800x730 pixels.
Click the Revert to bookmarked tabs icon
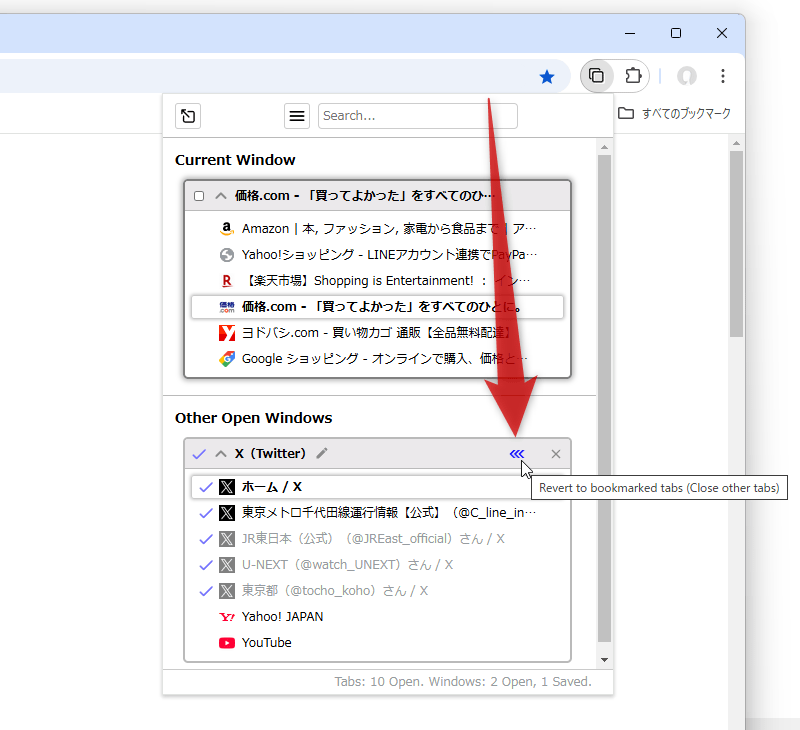point(517,454)
